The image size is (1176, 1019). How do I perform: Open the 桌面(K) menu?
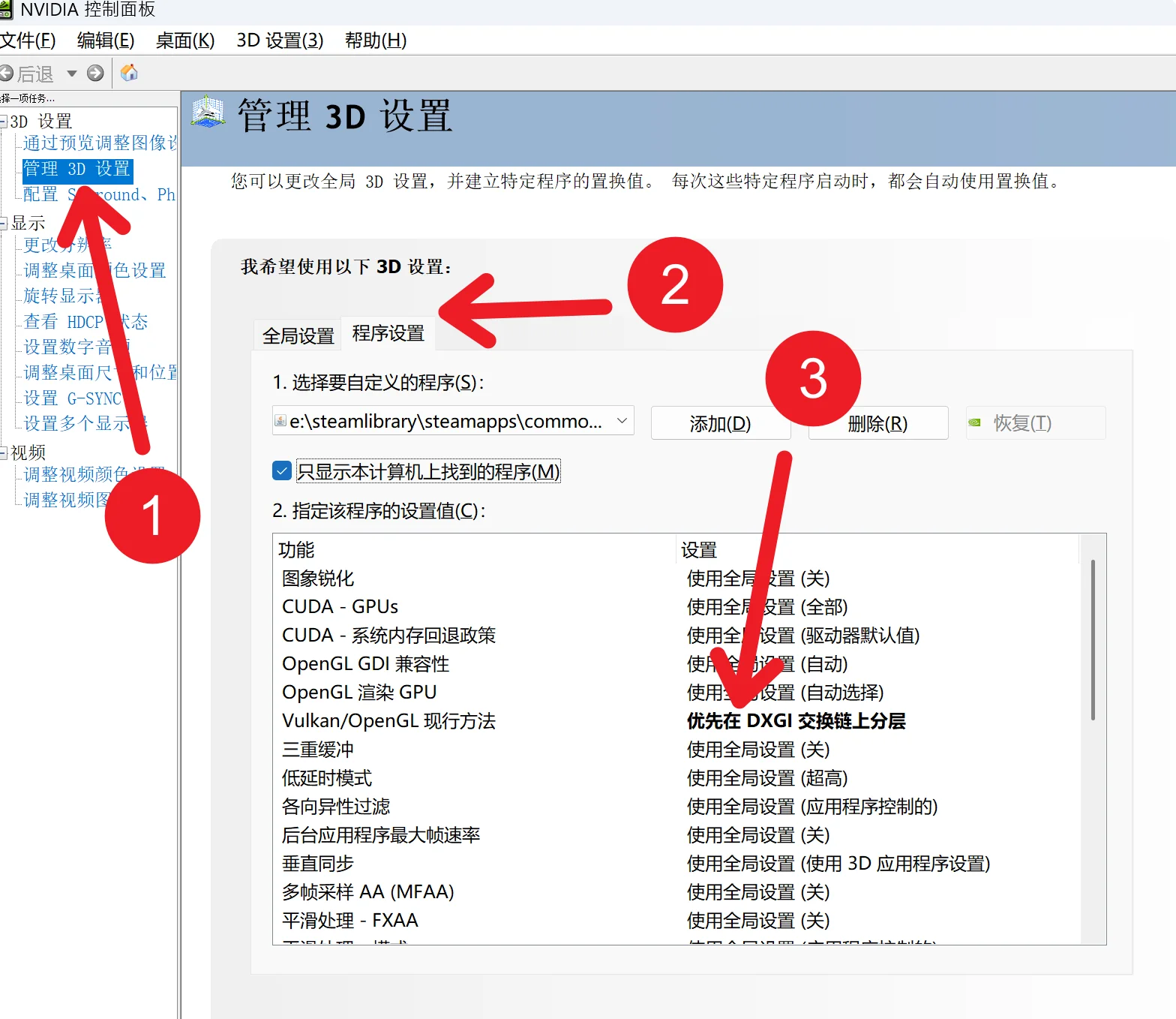[x=185, y=41]
